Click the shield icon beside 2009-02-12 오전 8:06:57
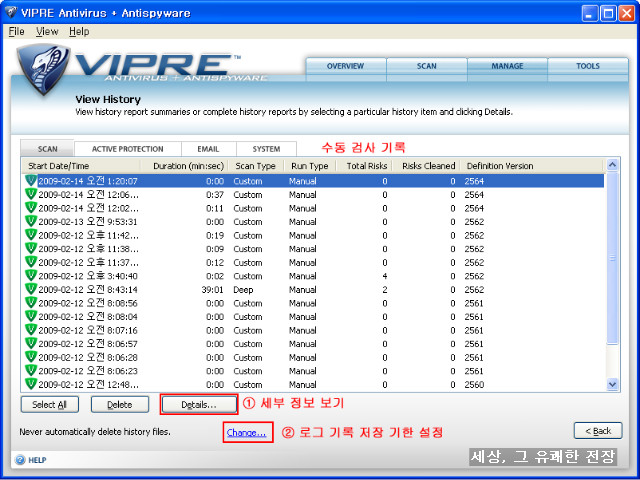This screenshot has width=640, height=480. click(x=31, y=343)
